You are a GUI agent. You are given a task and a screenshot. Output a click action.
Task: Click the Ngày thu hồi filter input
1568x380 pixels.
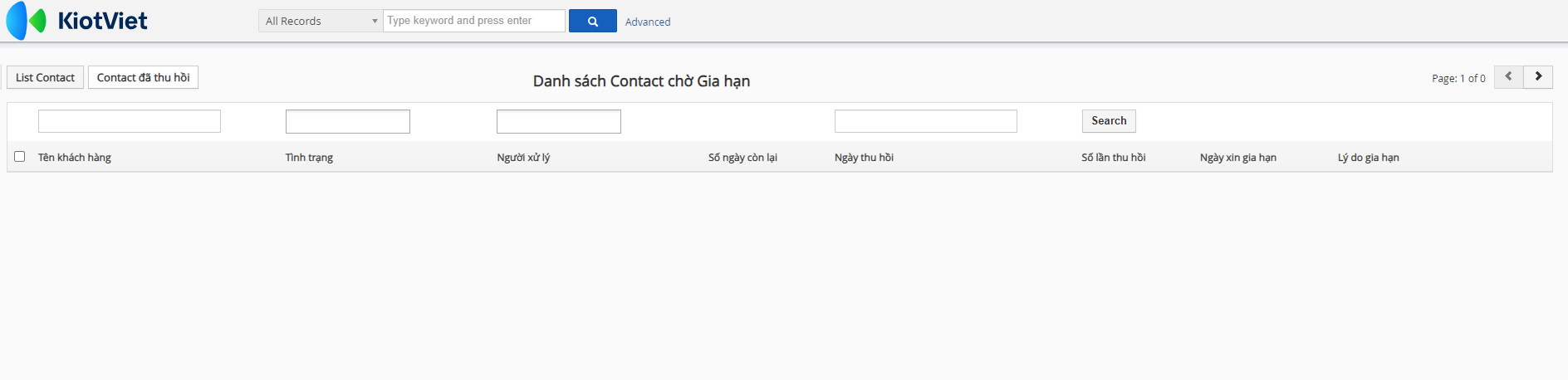point(925,121)
